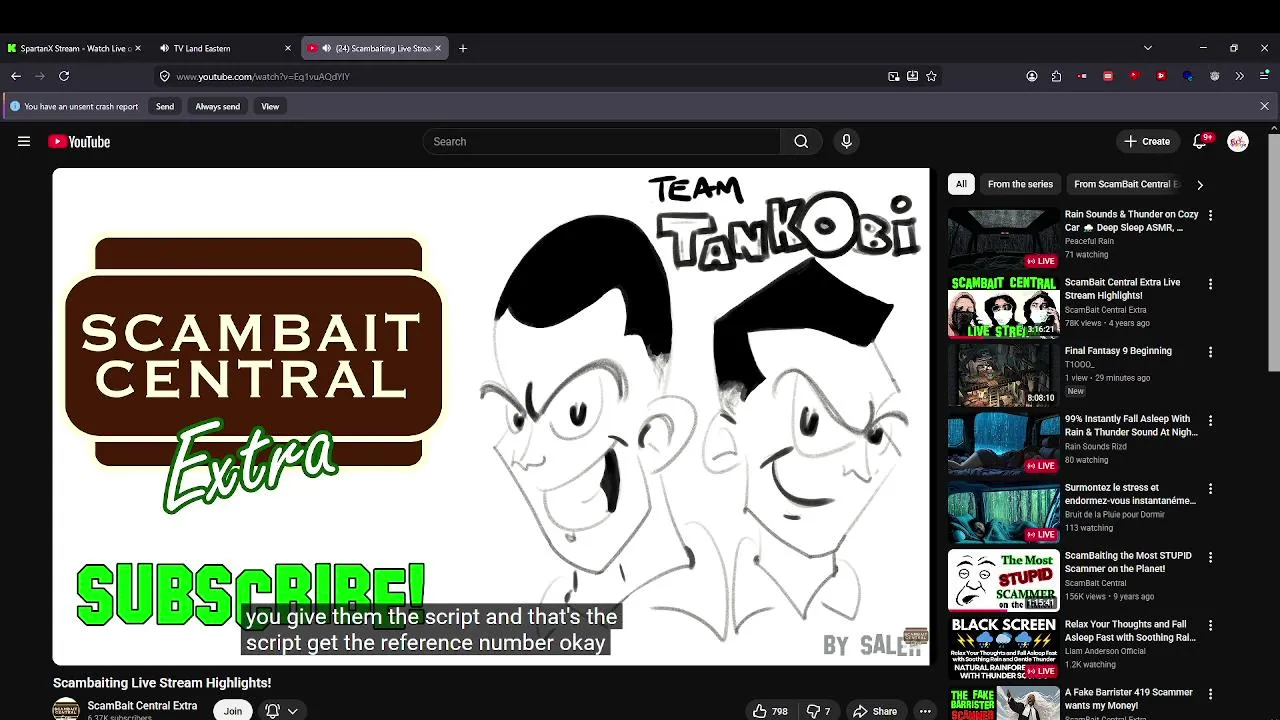Image resolution: width=1280 pixels, height=720 pixels.
Task: Click the Create button
Action: coord(1146,142)
